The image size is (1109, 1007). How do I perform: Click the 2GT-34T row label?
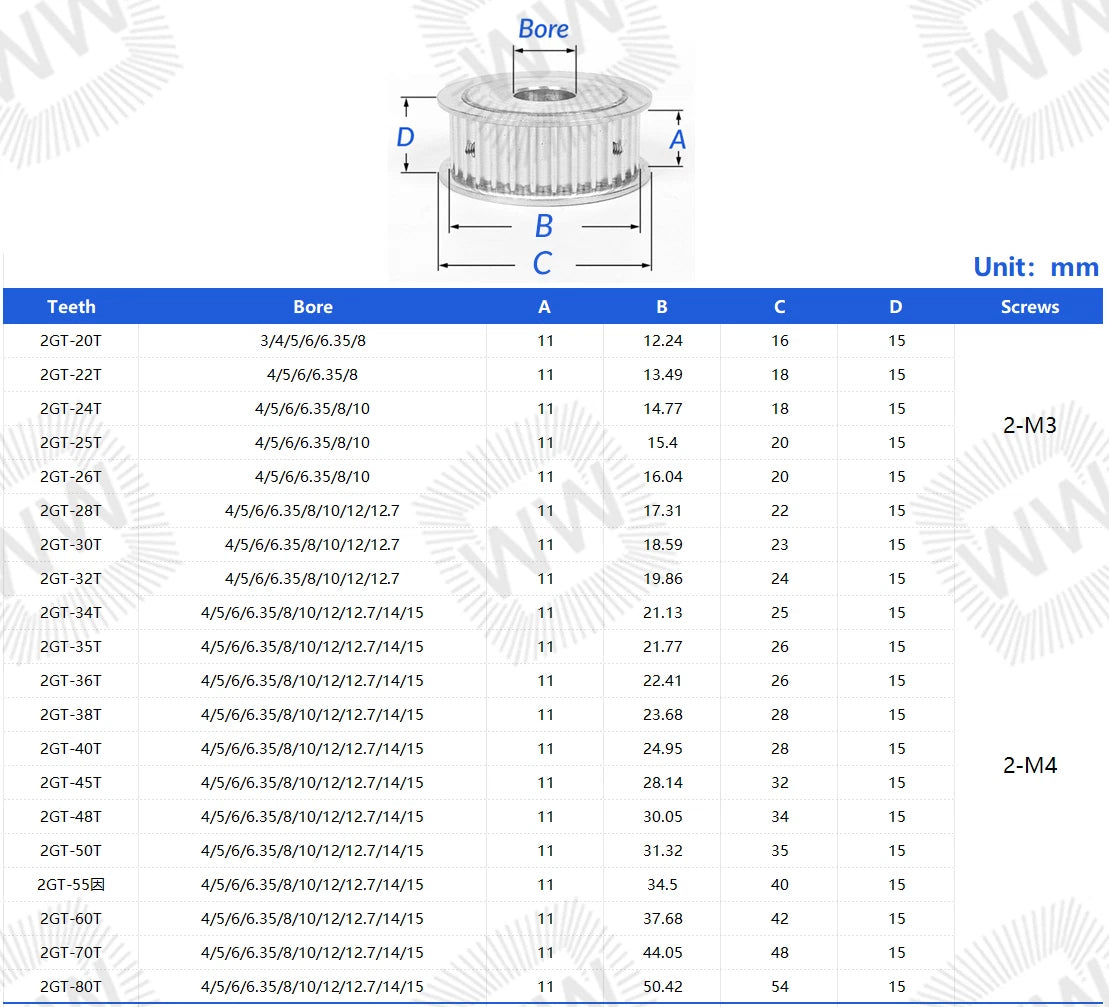[71, 612]
